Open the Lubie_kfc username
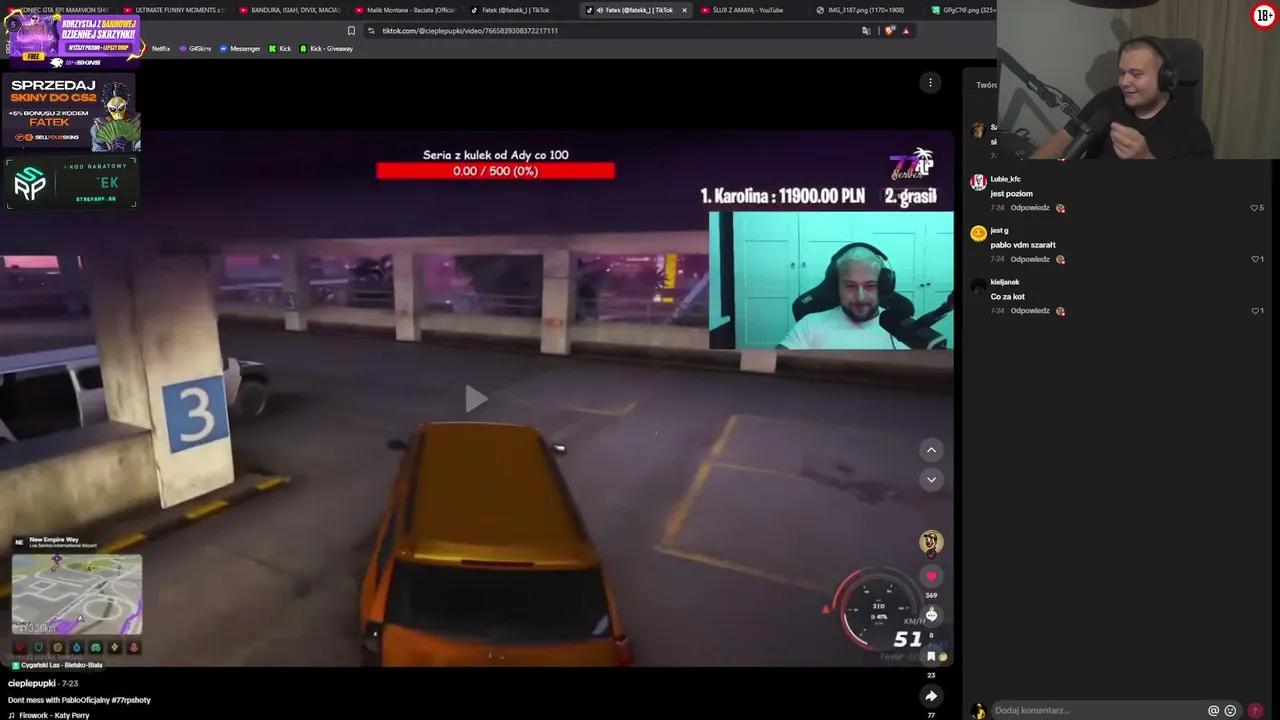Viewport: 1280px width, 720px height. click(1005, 179)
